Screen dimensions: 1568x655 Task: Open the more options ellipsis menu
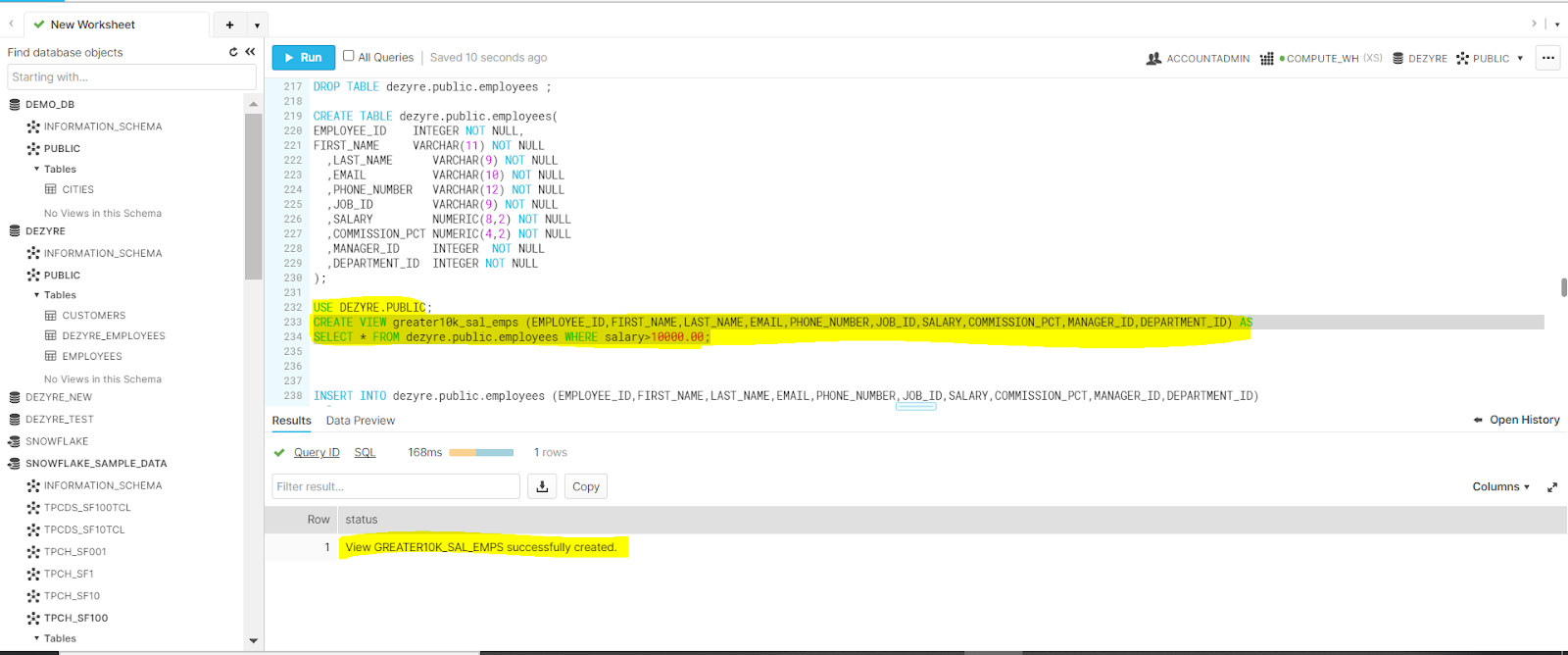coord(1548,58)
